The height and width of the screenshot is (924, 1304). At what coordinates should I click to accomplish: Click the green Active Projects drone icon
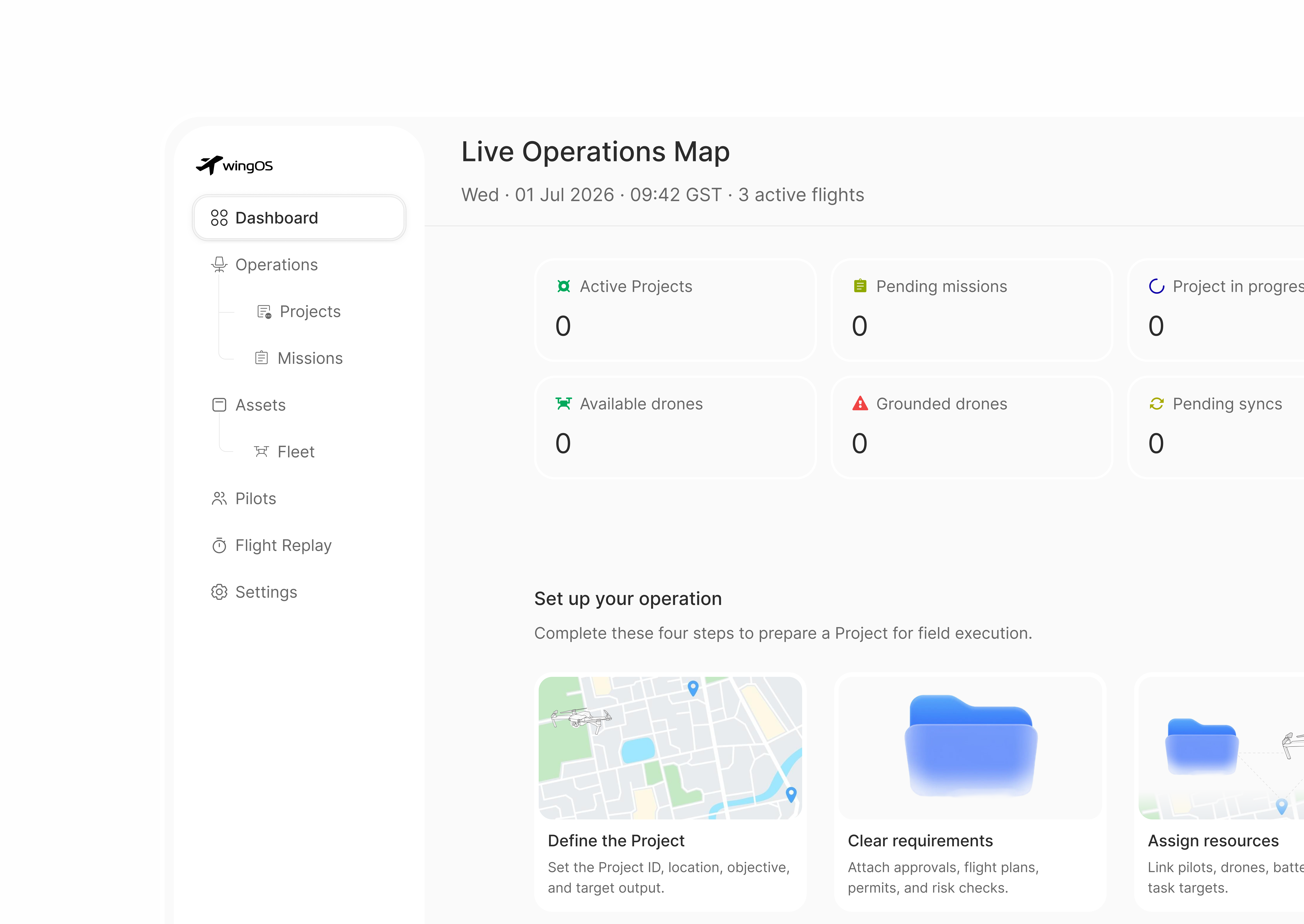click(564, 286)
